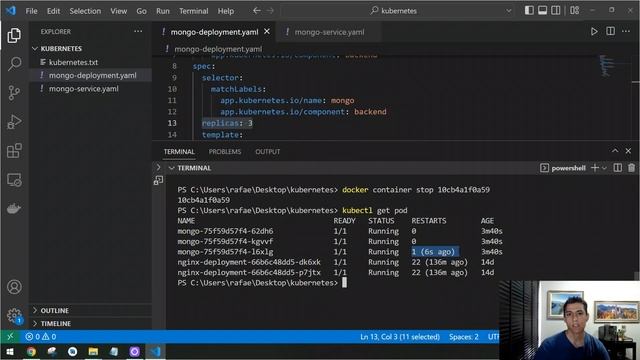Click the mongo-deployment.yaml breadcrumb
Viewport: 640px width, 360px height.
(x=218, y=49)
